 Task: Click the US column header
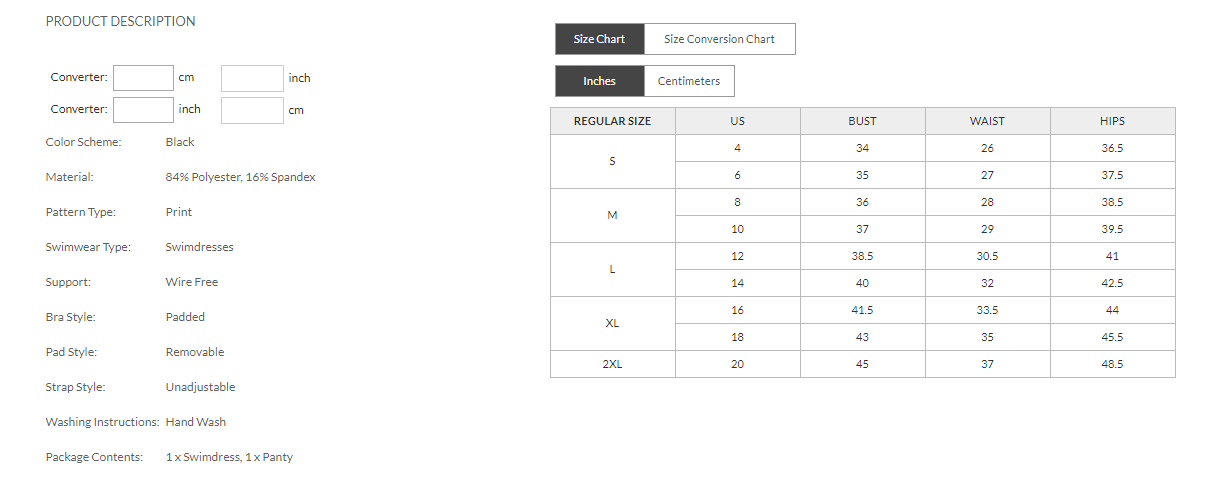click(737, 121)
